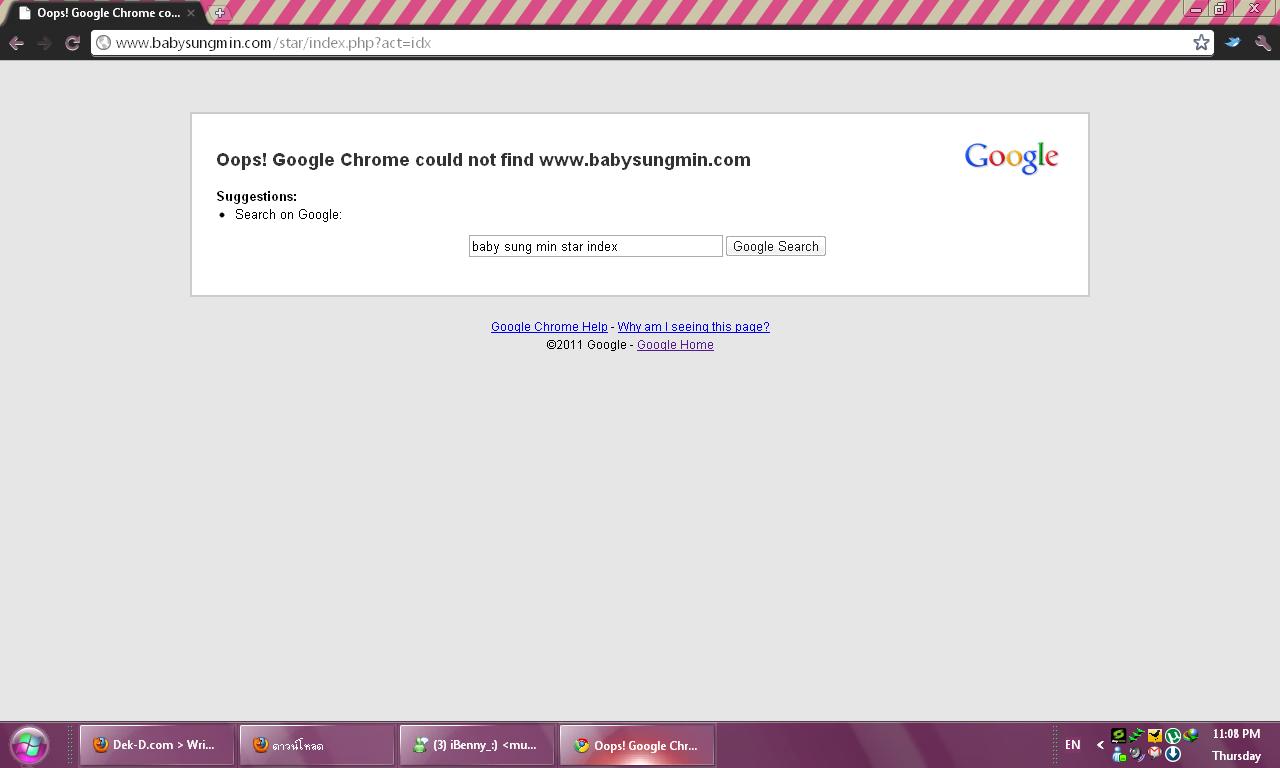Close the Chrome window
This screenshot has width=1280, height=768.
point(1254,8)
